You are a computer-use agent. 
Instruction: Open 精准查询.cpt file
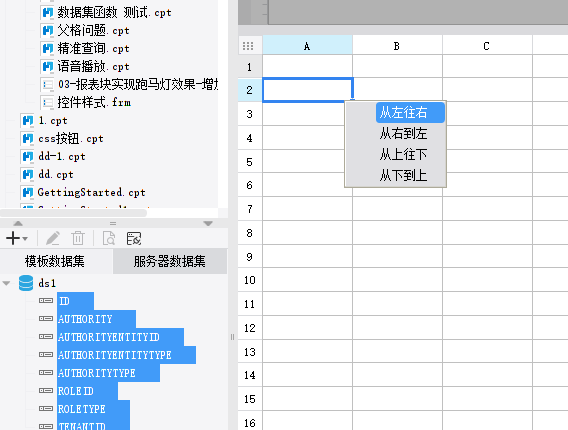[93, 49]
